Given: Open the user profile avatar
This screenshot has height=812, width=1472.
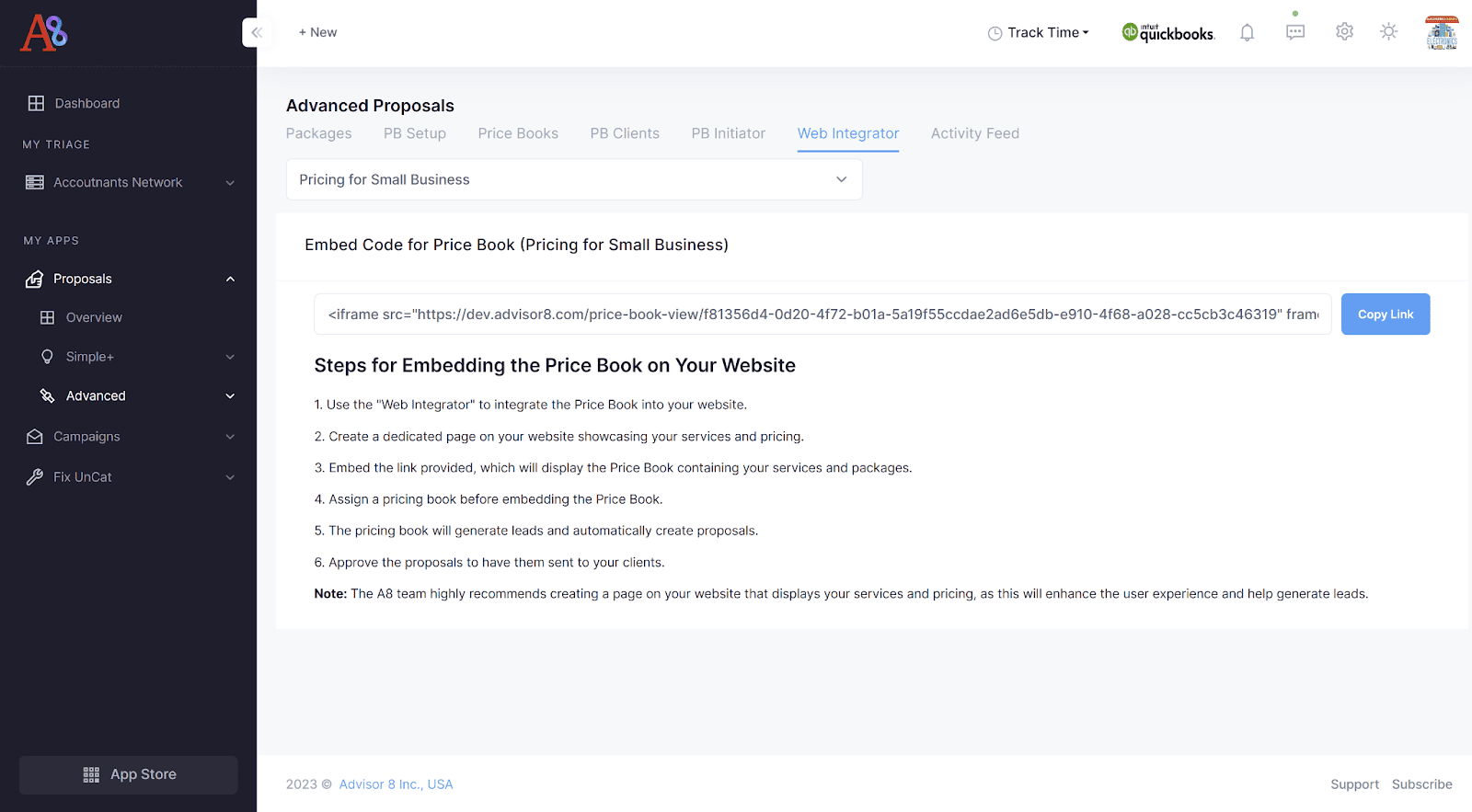Looking at the screenshot, I should click(x=1441, y=33).
